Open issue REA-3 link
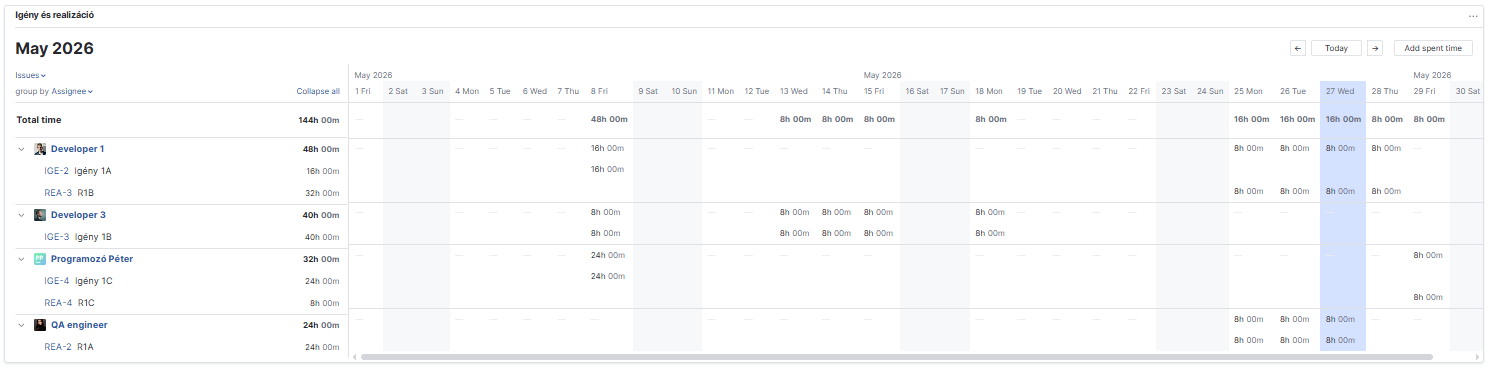 [x=58, y=193]
